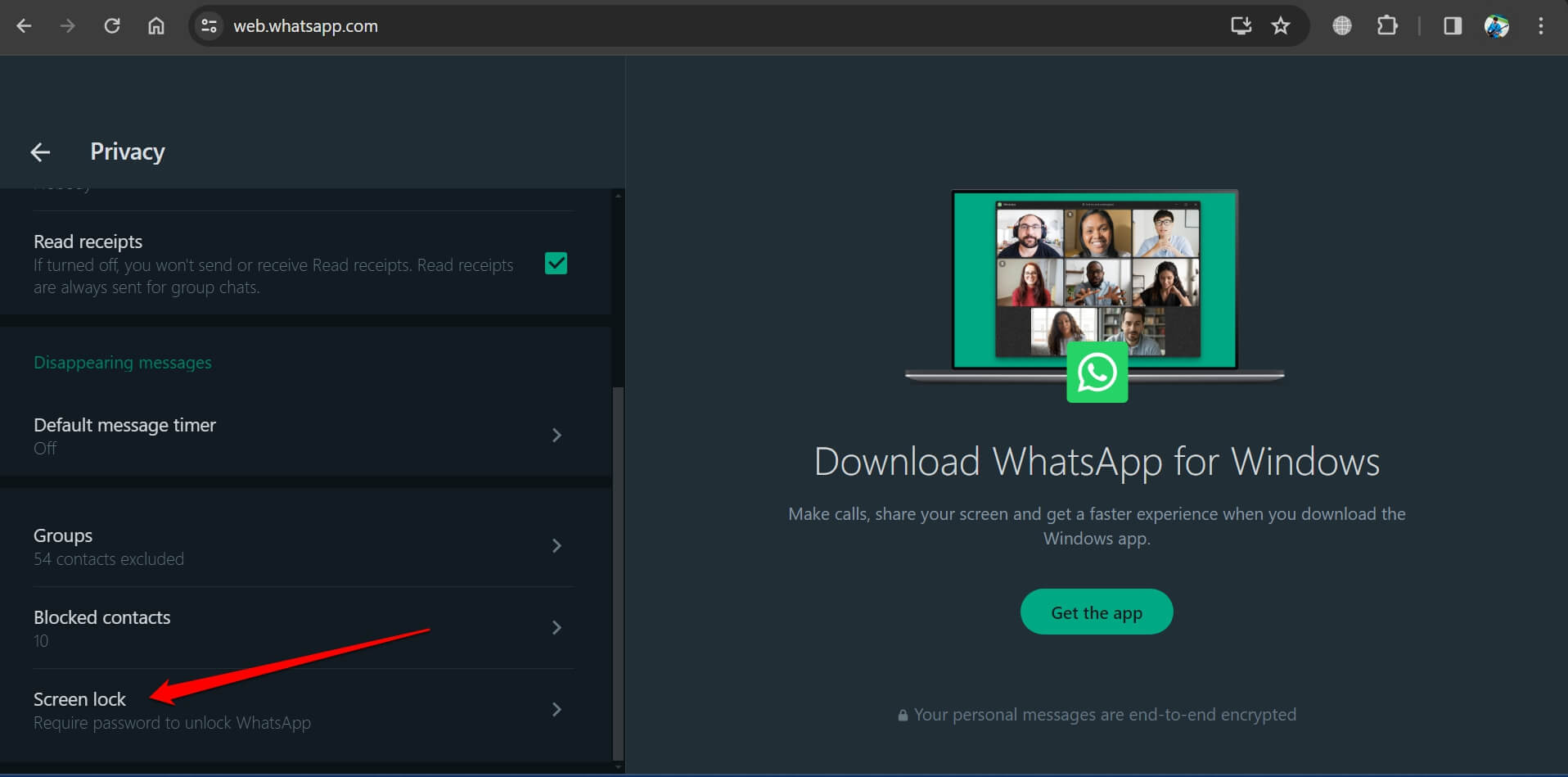
Task: Click the Disappearing messages heading
Action: tap(123, 362)
